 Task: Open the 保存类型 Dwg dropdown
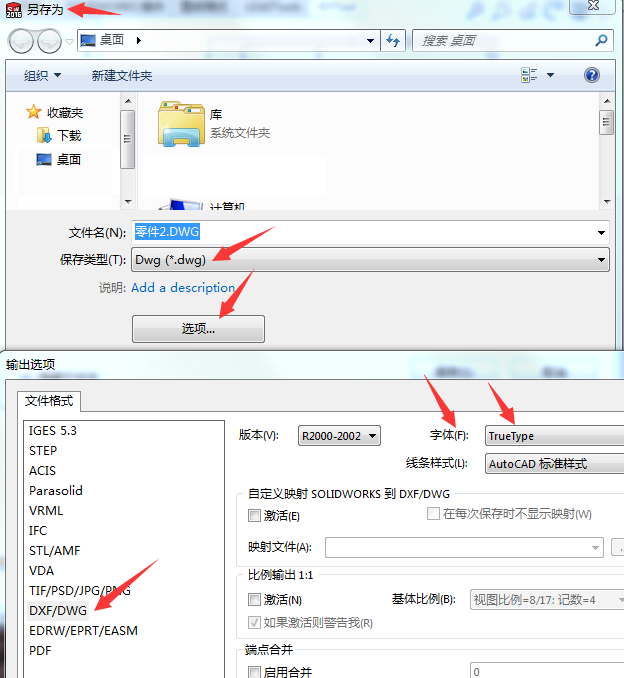[370, 260]
